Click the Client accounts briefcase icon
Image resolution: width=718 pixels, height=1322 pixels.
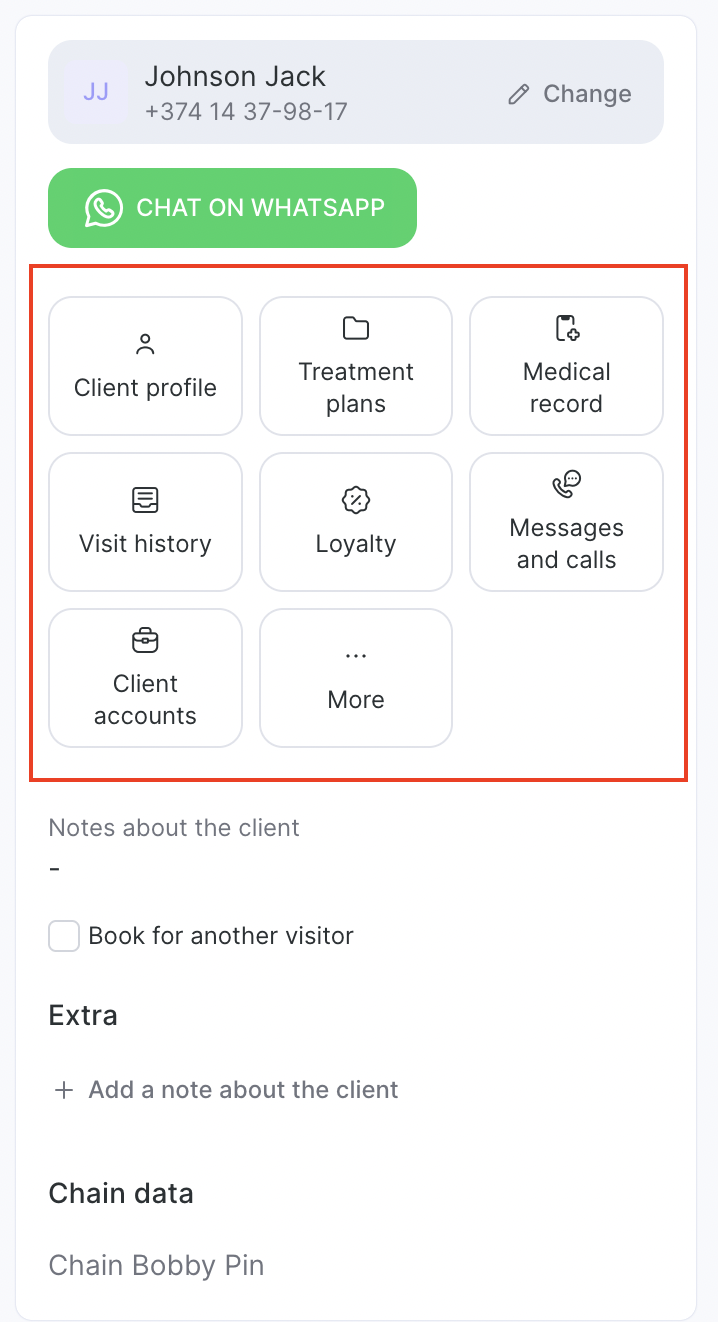(x=145, y=640)
